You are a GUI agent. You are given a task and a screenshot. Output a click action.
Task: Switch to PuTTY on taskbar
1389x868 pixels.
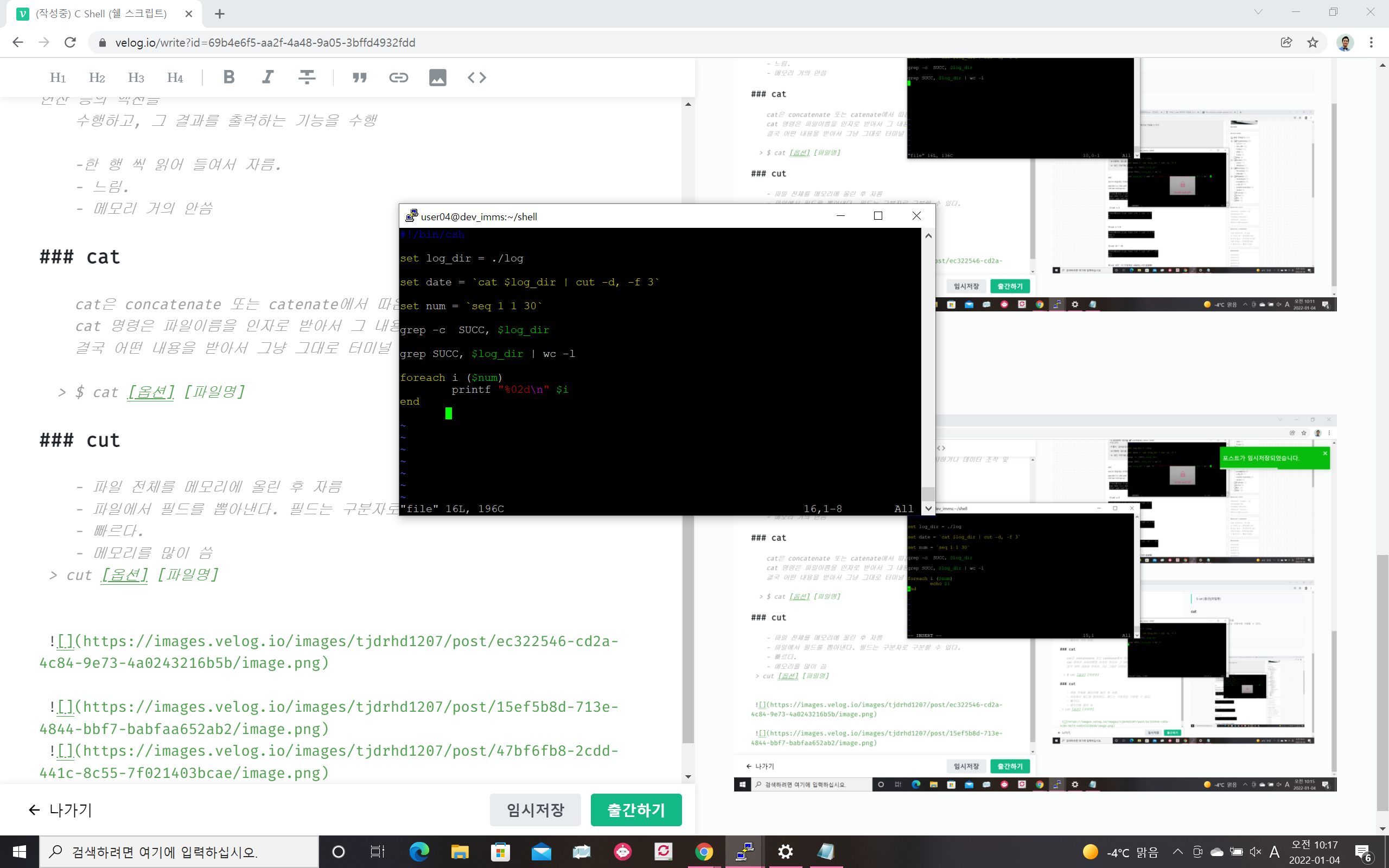pos(745,852)
